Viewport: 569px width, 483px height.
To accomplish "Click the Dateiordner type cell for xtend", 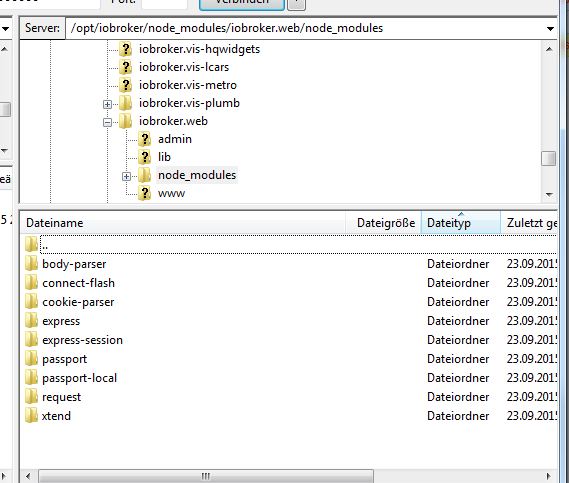I will point(458,416).
